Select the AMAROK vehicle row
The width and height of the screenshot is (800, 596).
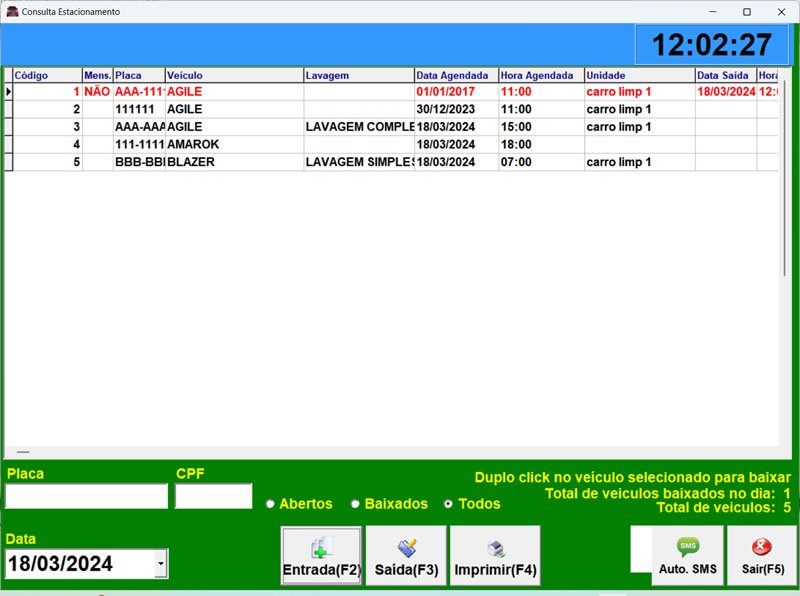coord(233,144)
